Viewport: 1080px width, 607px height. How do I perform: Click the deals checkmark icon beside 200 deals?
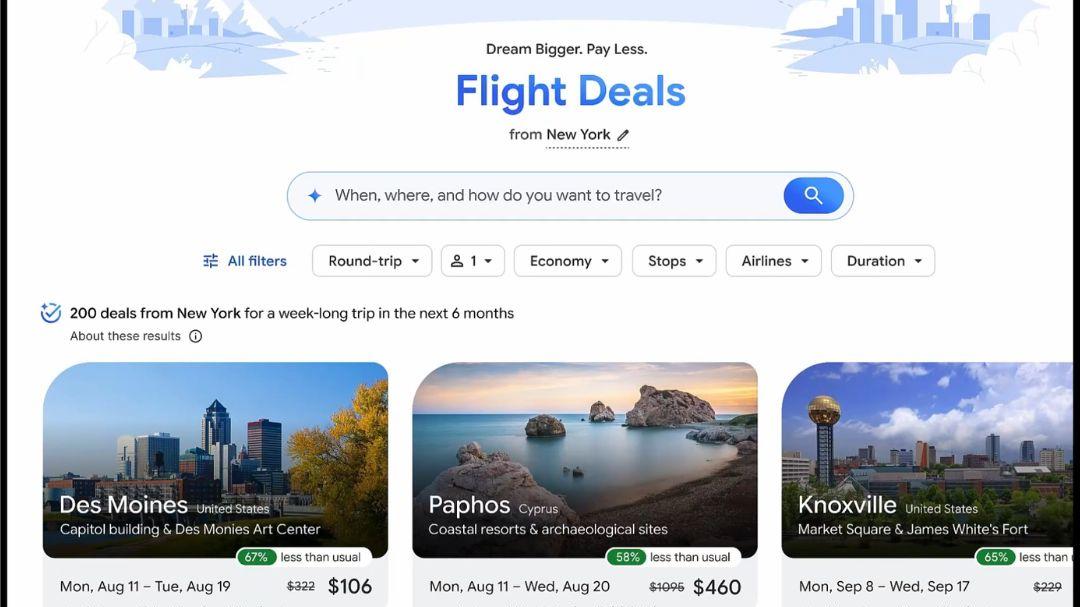(50, 313)
